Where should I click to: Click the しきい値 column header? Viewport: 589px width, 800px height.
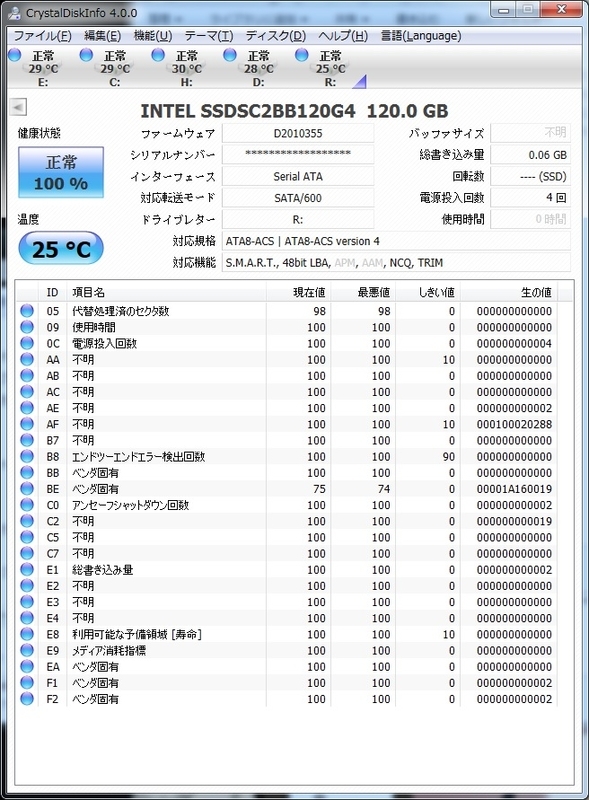pos(428,292)
